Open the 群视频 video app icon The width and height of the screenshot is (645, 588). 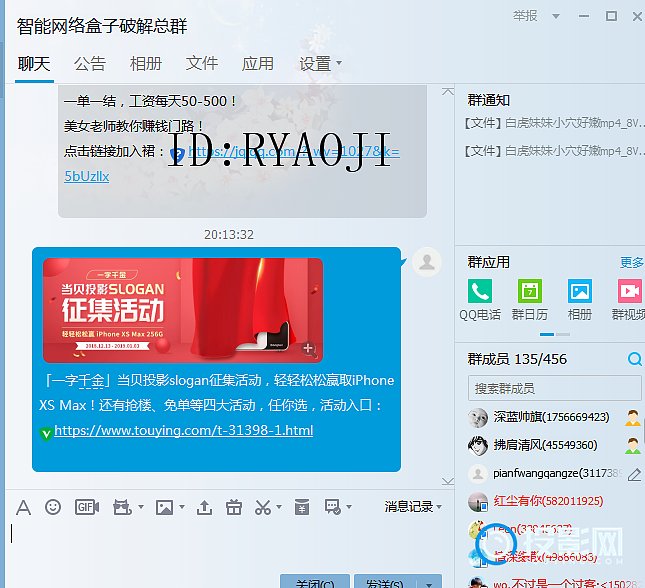coord(629,291)
